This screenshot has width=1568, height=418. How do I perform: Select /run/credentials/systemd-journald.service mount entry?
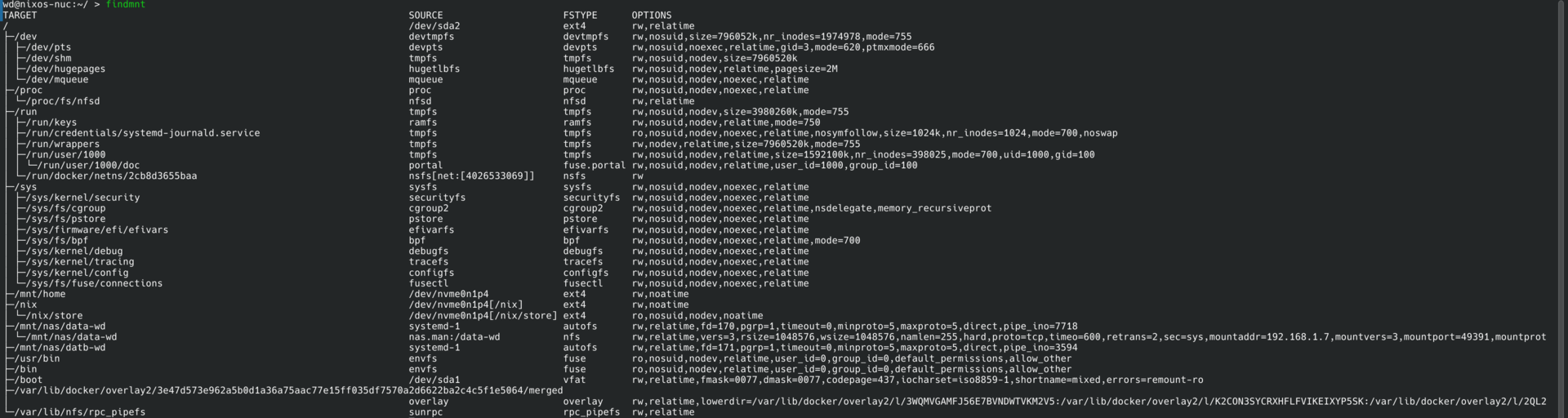143,133
